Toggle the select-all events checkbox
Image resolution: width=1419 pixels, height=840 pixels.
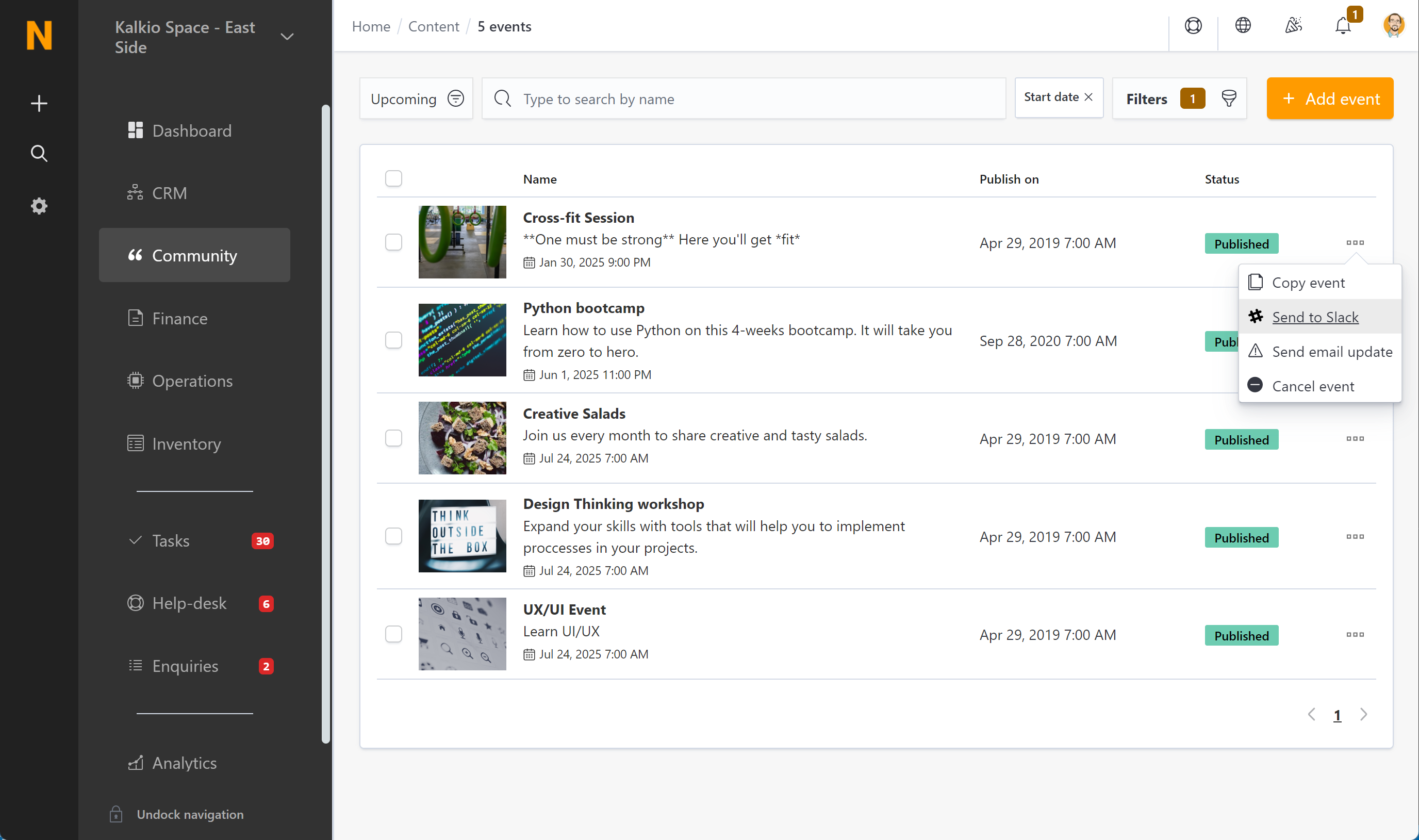pyautogui.click(x=393, y=179)
